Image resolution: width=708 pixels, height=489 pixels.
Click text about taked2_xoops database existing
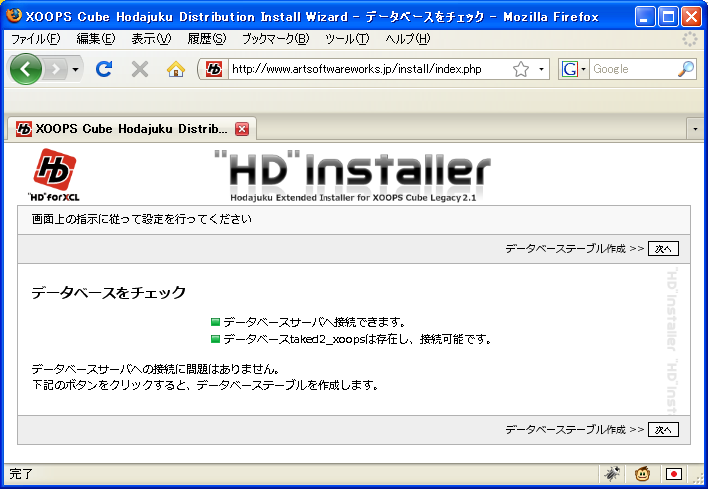point(357,339)
